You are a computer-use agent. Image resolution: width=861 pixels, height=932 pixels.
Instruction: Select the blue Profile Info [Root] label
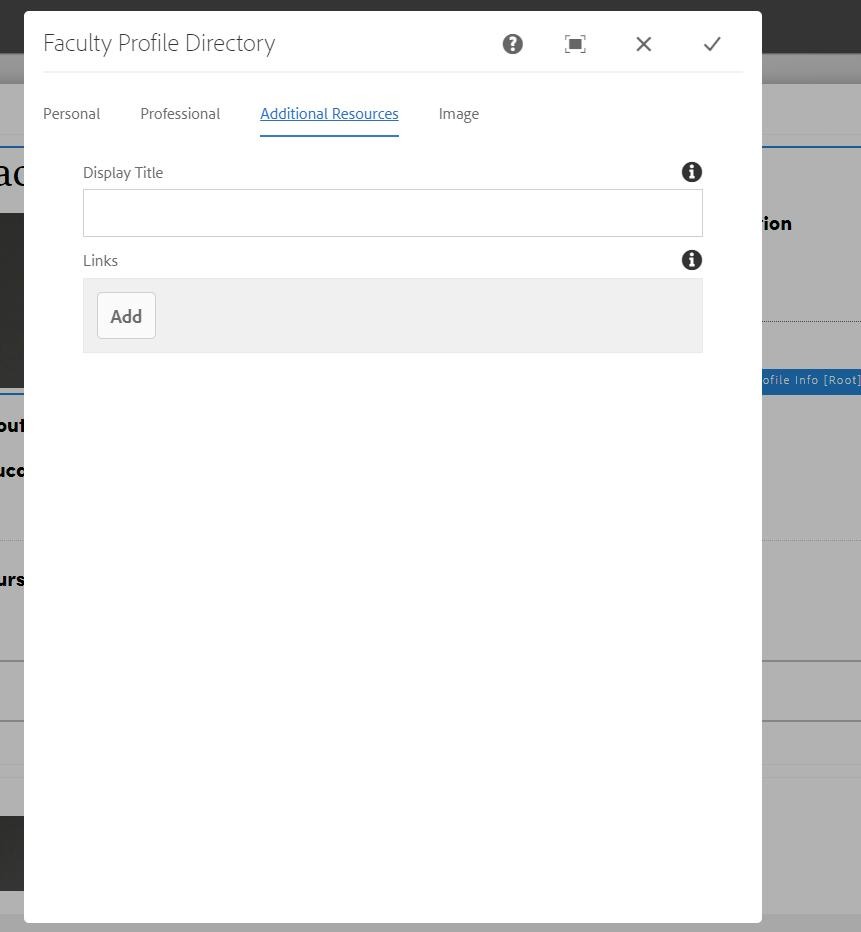[811, 380]
